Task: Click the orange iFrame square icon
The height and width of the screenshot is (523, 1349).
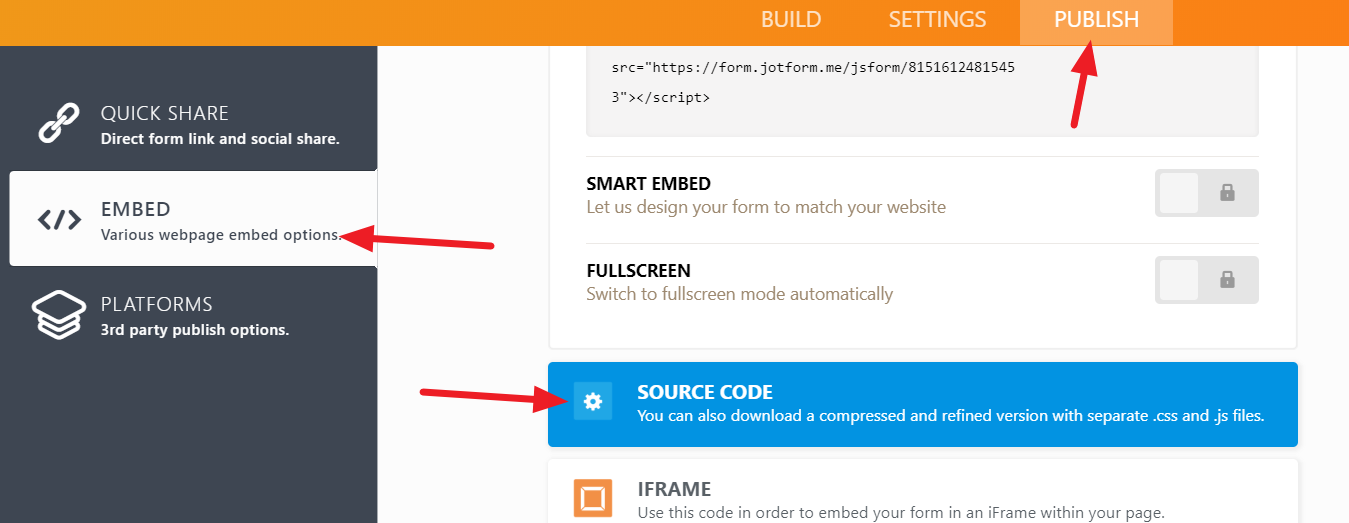Action: (x=593, y=498)
